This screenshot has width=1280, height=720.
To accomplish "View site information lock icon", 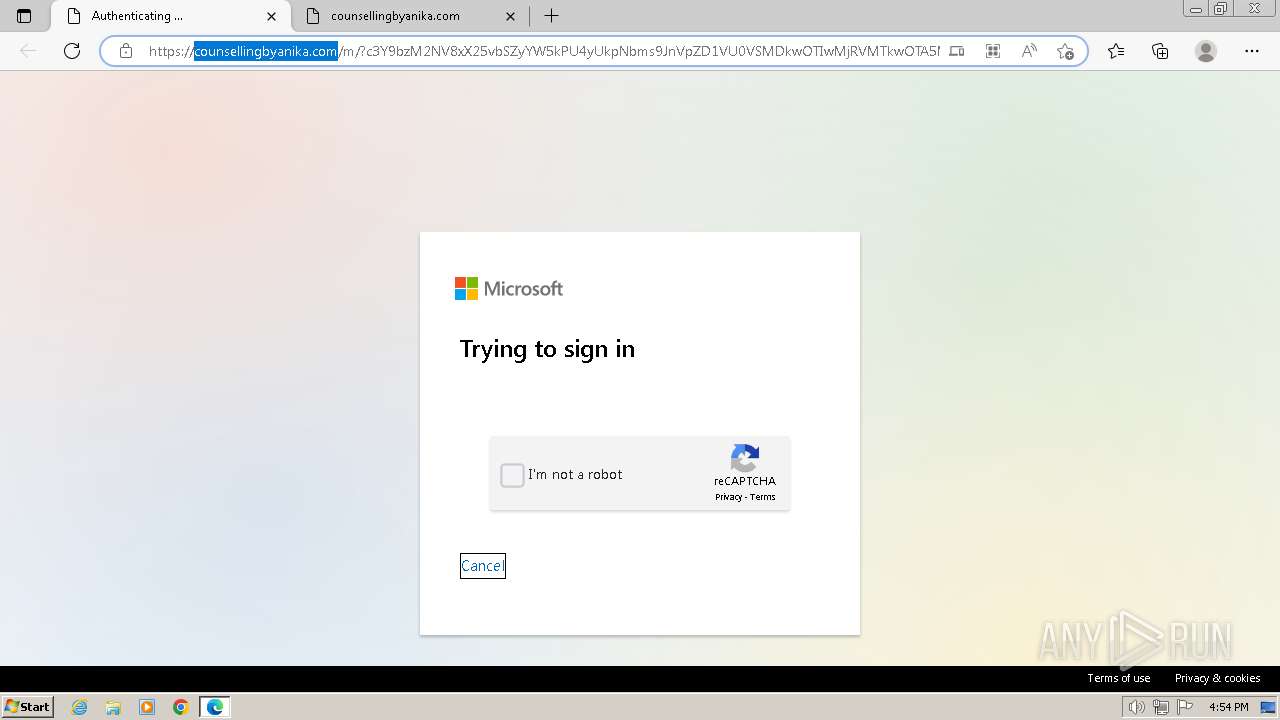I will [x=126, y=51].
